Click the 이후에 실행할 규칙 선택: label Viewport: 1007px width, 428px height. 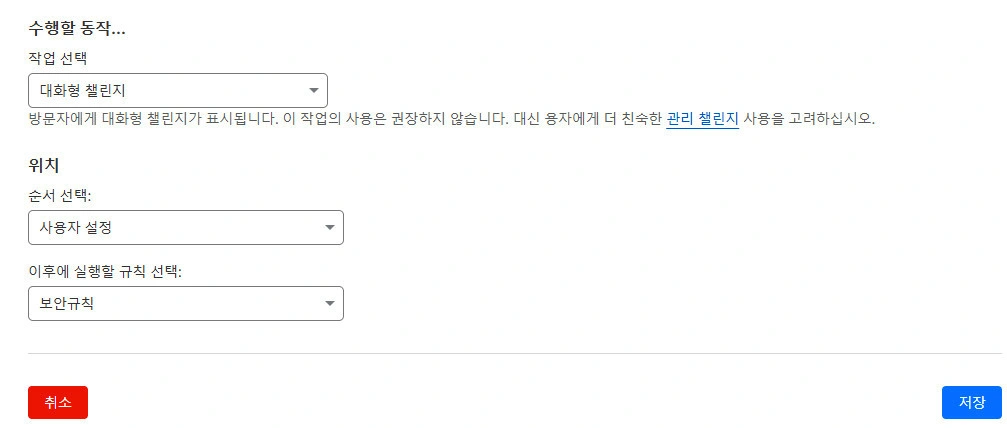coord(105,271)
